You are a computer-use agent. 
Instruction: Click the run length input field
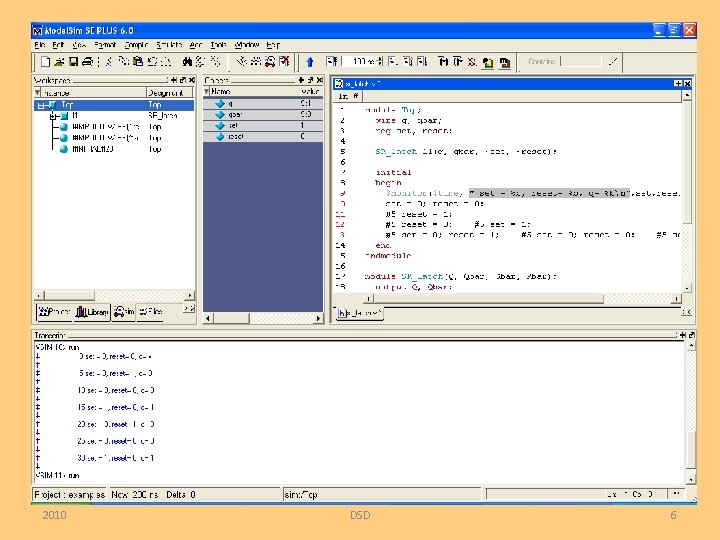click(360, 62)
